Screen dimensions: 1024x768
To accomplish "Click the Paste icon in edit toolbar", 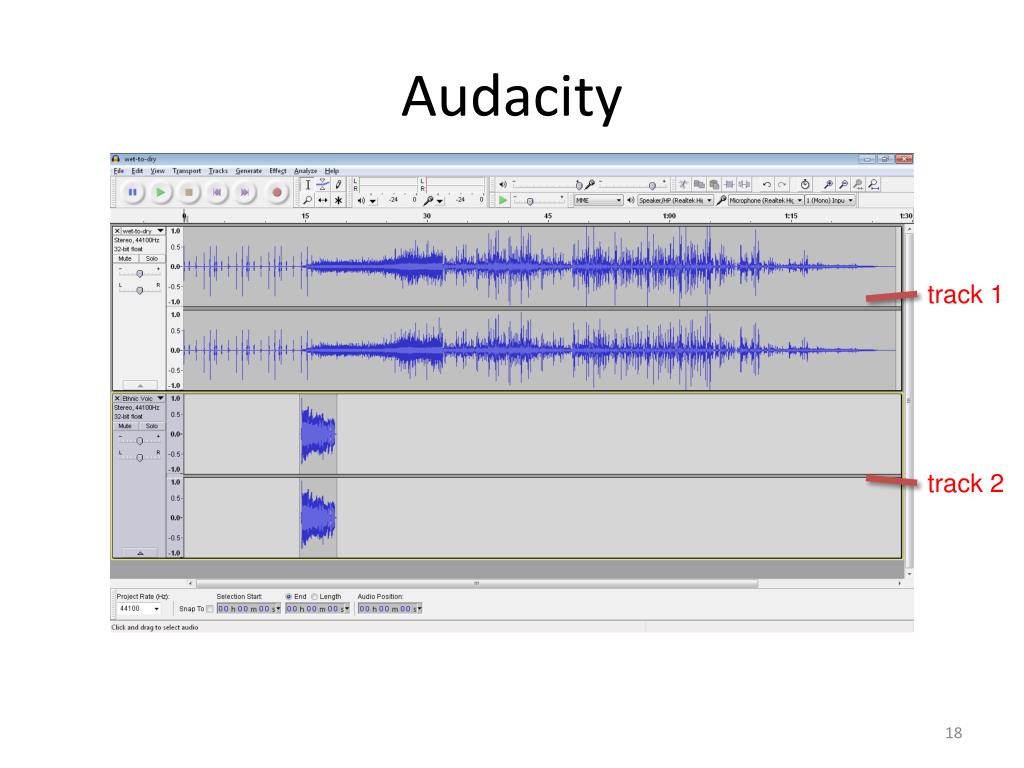I will click(x=714, y=185).
